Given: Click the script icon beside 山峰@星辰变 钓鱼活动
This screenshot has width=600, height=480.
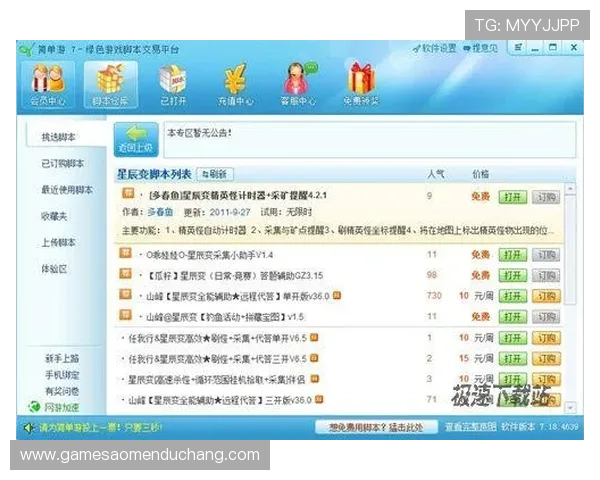Looking at the screenshot, I should click(x=126, y=315).
